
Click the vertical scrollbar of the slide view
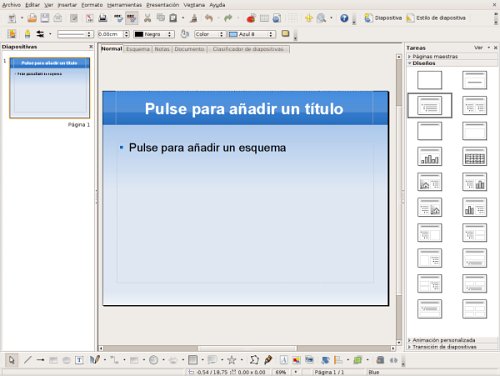click(x=399, y=200)
